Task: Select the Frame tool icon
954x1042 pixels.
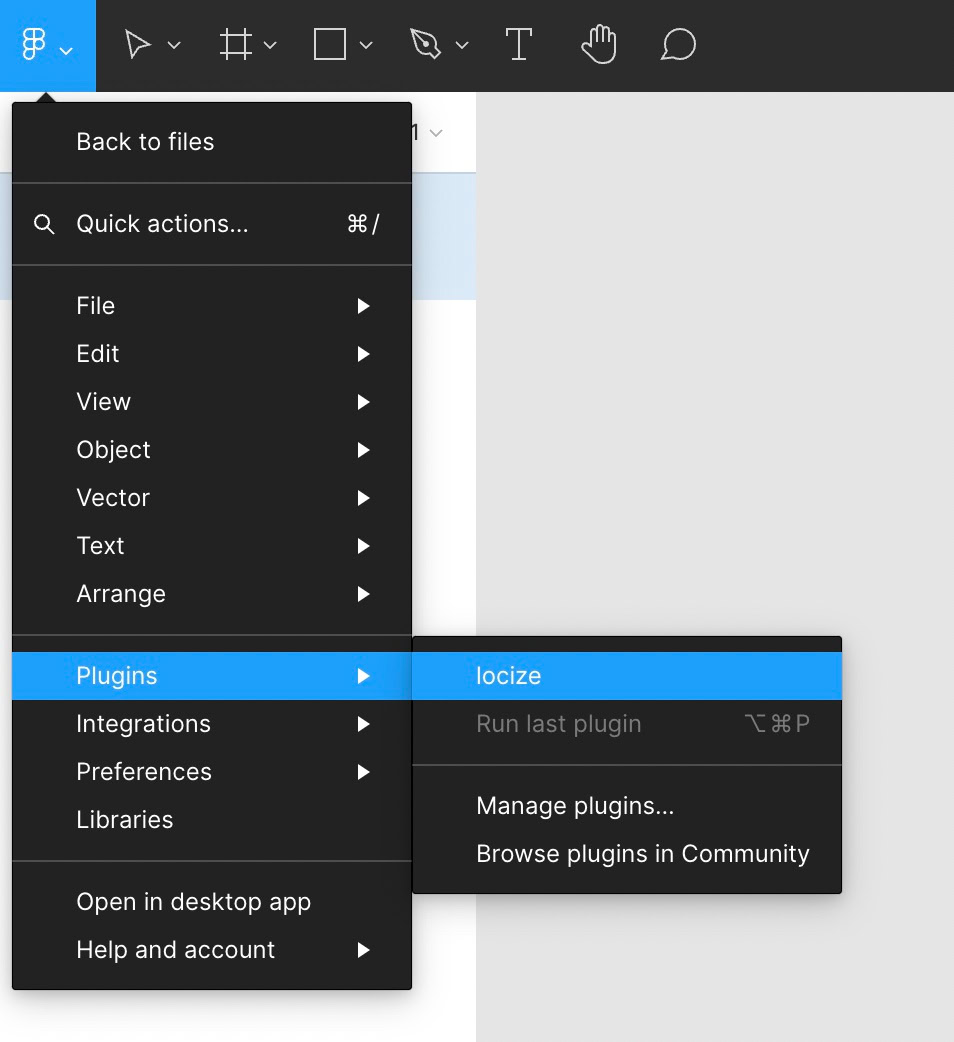Action: tap(236, 45)
